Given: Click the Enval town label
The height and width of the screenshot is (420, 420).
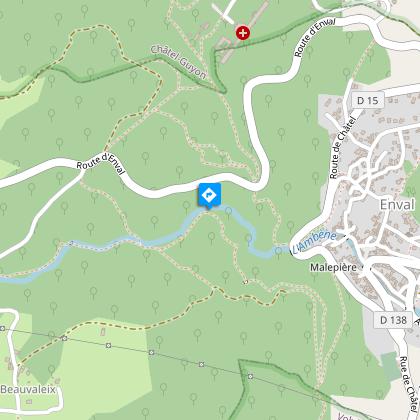Looking at the screenshot, I should click(397, 204).
